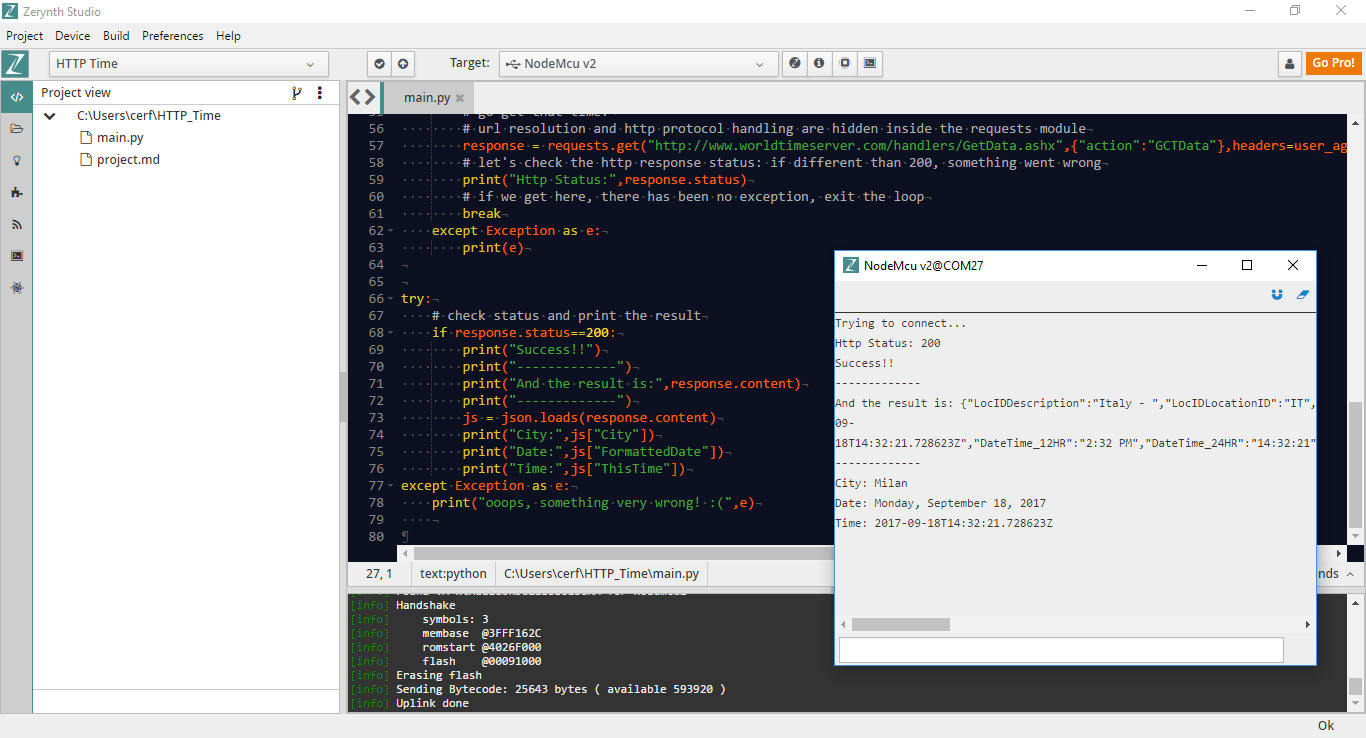Open main.py in the project tree
1366x738 pixels.
click(x=120, y=138)
